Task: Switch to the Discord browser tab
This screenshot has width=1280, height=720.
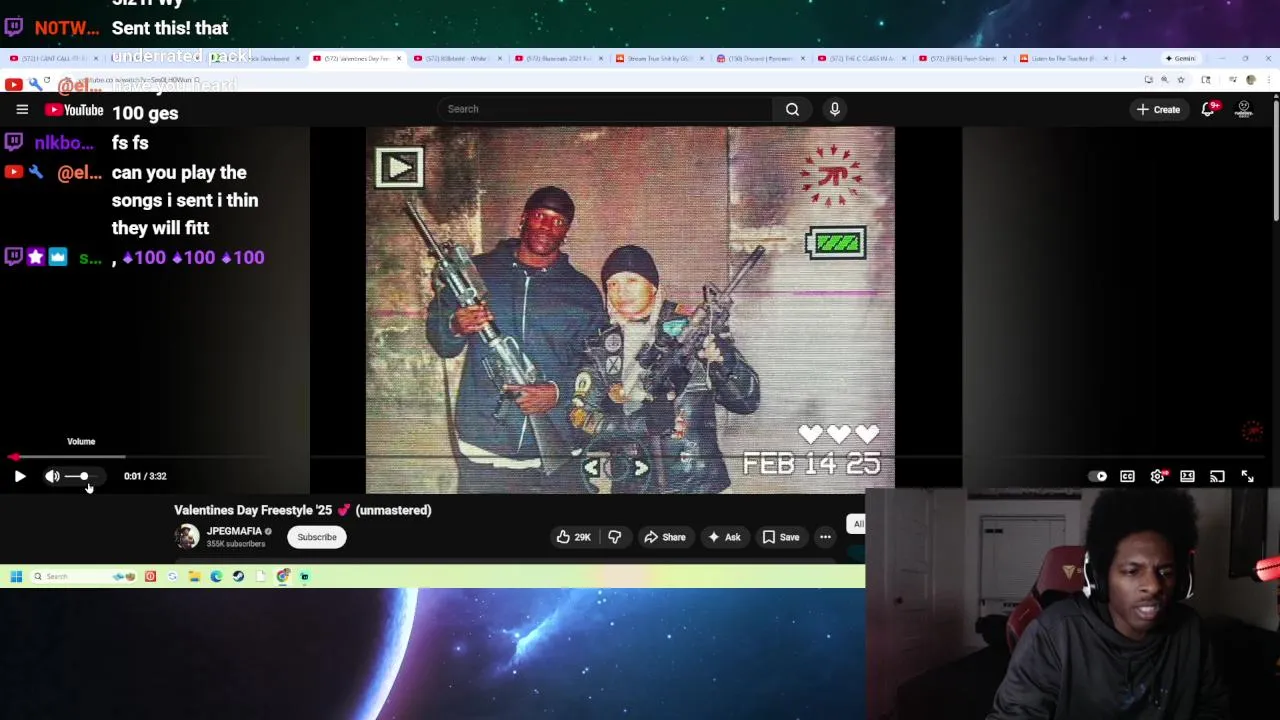Action: (x=760, y=58)
